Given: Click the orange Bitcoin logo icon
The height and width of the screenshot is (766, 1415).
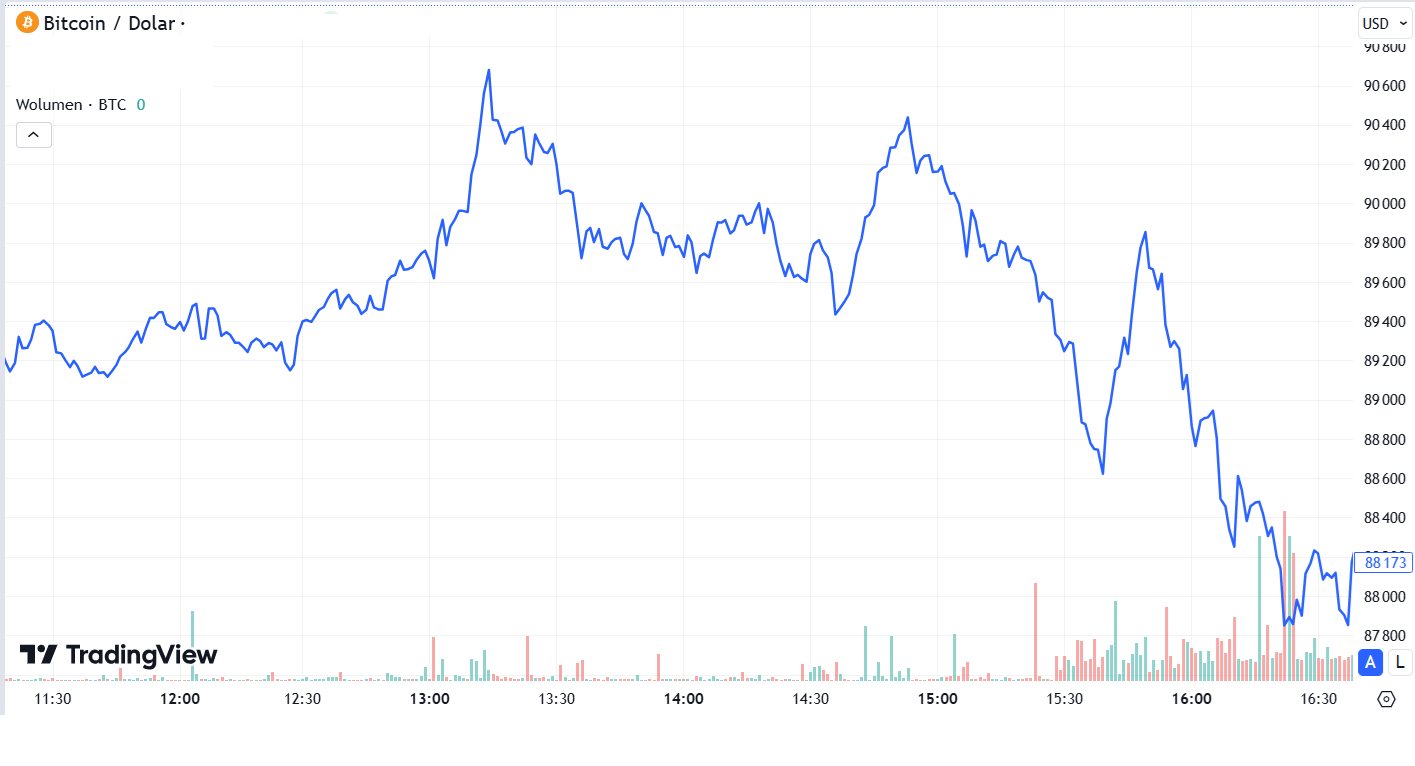Looking at the screenshot, I should click(x=27, y=23).
